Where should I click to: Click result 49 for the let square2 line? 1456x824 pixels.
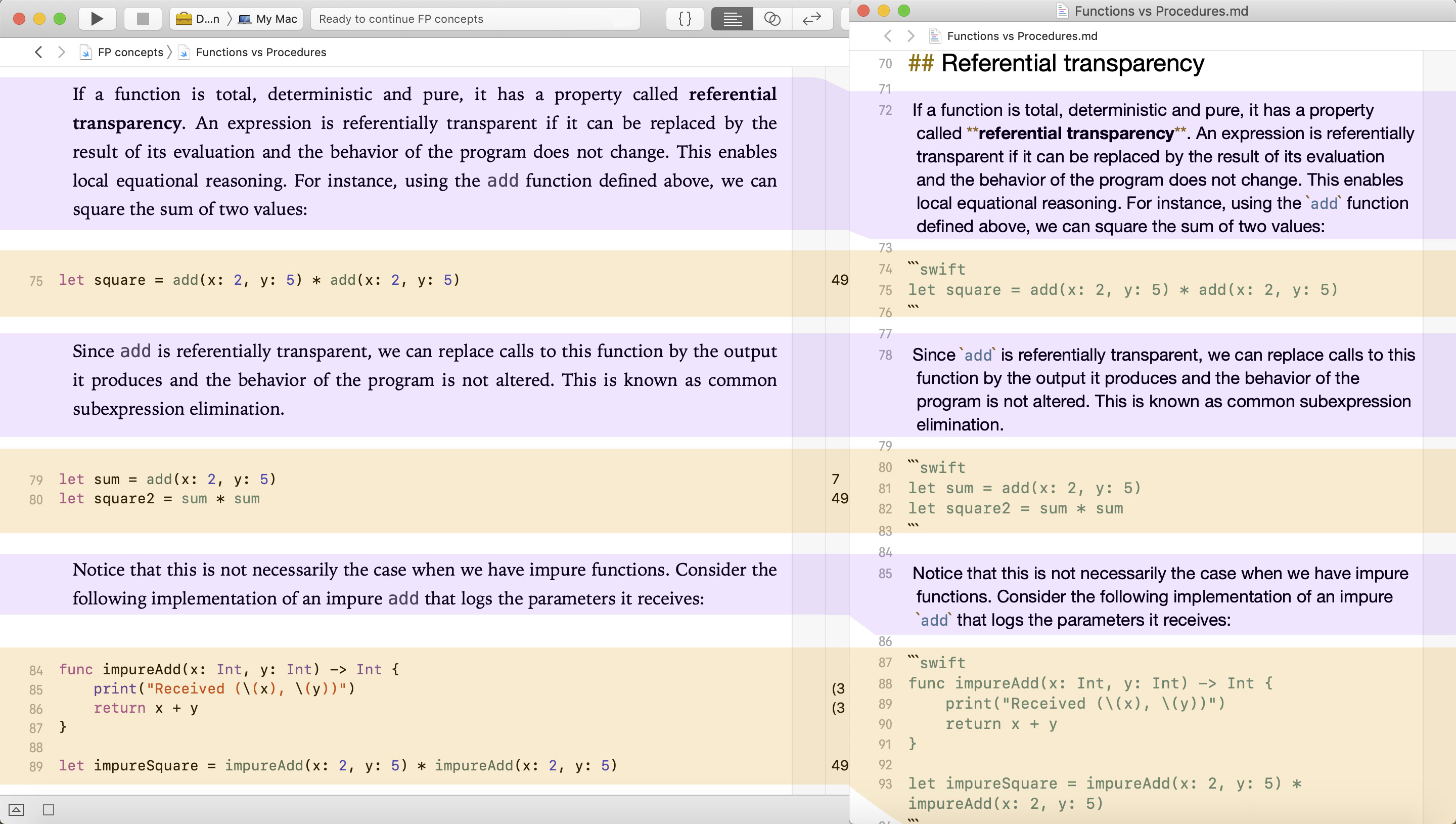tap(840, 498)
